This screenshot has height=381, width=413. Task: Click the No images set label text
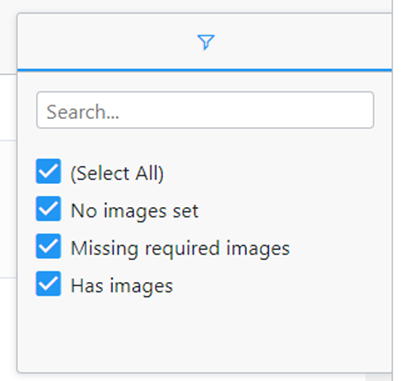[135, 211]
